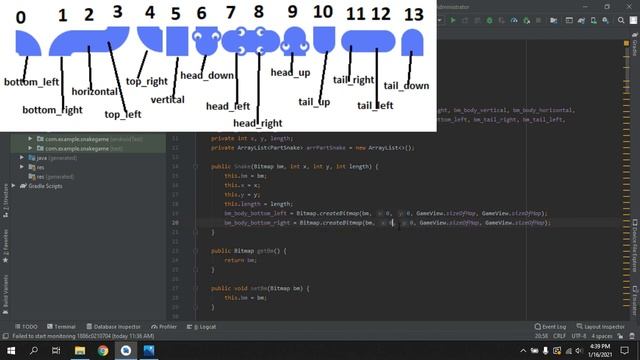Click the Run Anything window icon
Viewport: 640px width, 360px height.
pyautogui.click(x=569, y=20)
